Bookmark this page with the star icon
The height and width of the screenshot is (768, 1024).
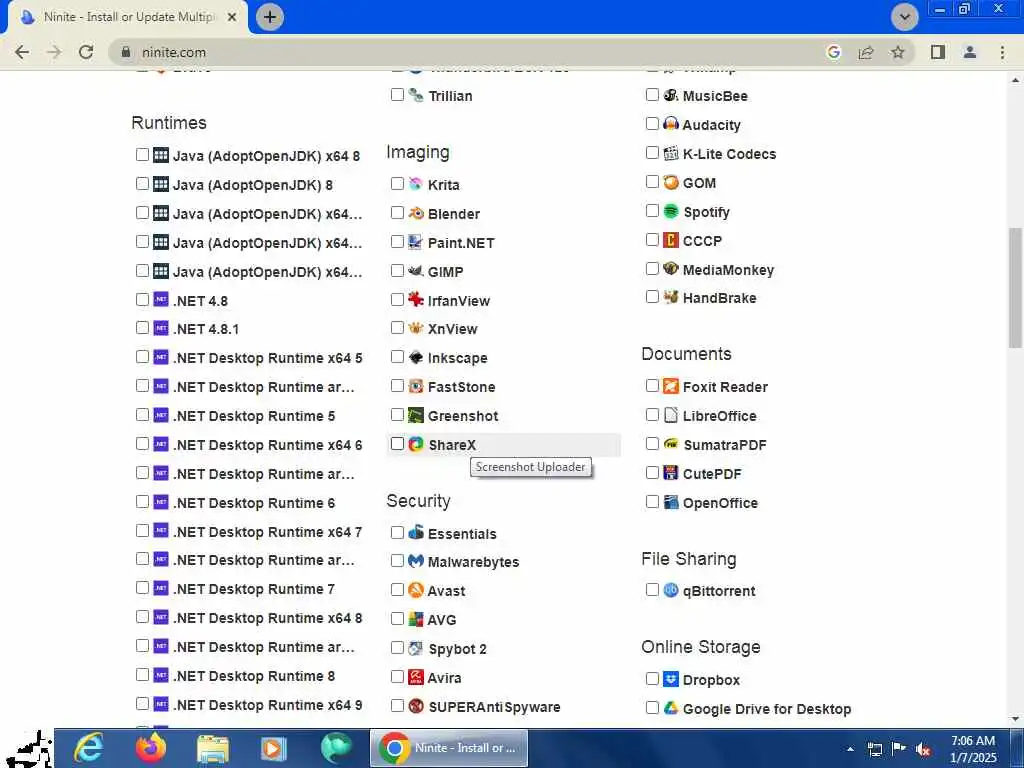click(x=898, y=52)
